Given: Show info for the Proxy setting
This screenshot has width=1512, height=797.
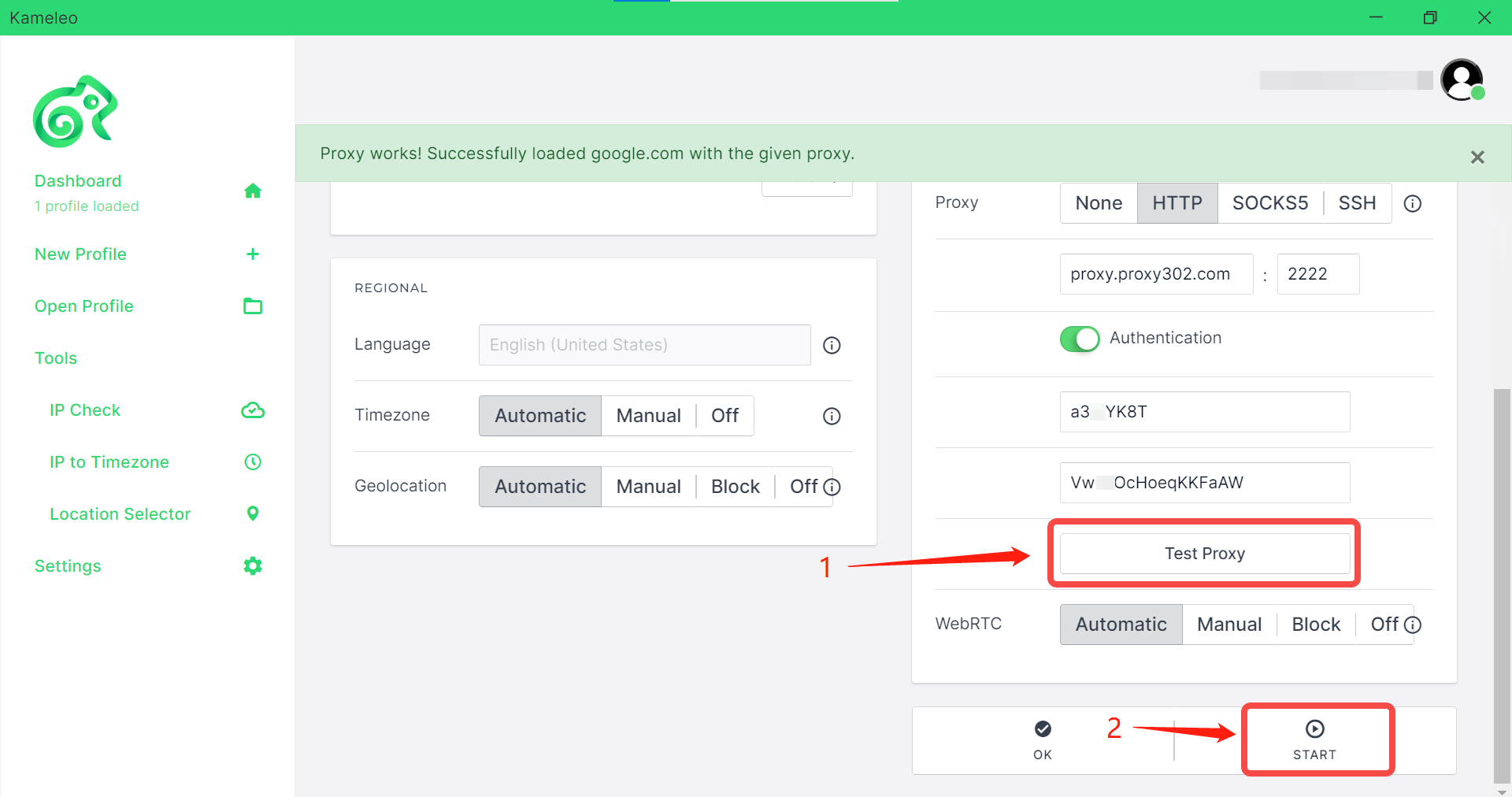Looking at the screenshot, I should 1413,203.
